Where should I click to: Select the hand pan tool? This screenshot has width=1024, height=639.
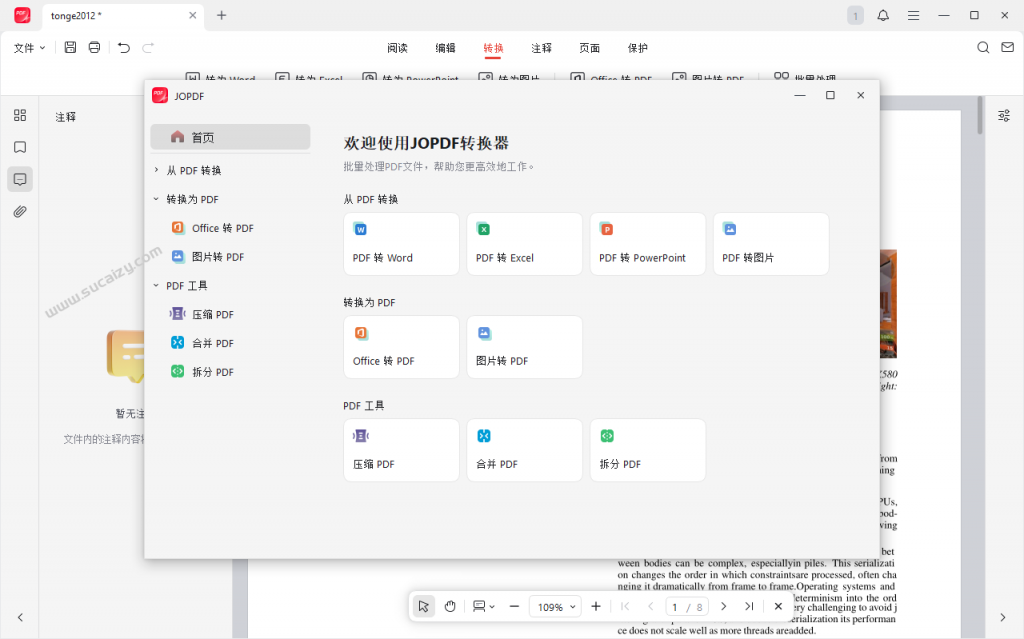pos(450,606)
